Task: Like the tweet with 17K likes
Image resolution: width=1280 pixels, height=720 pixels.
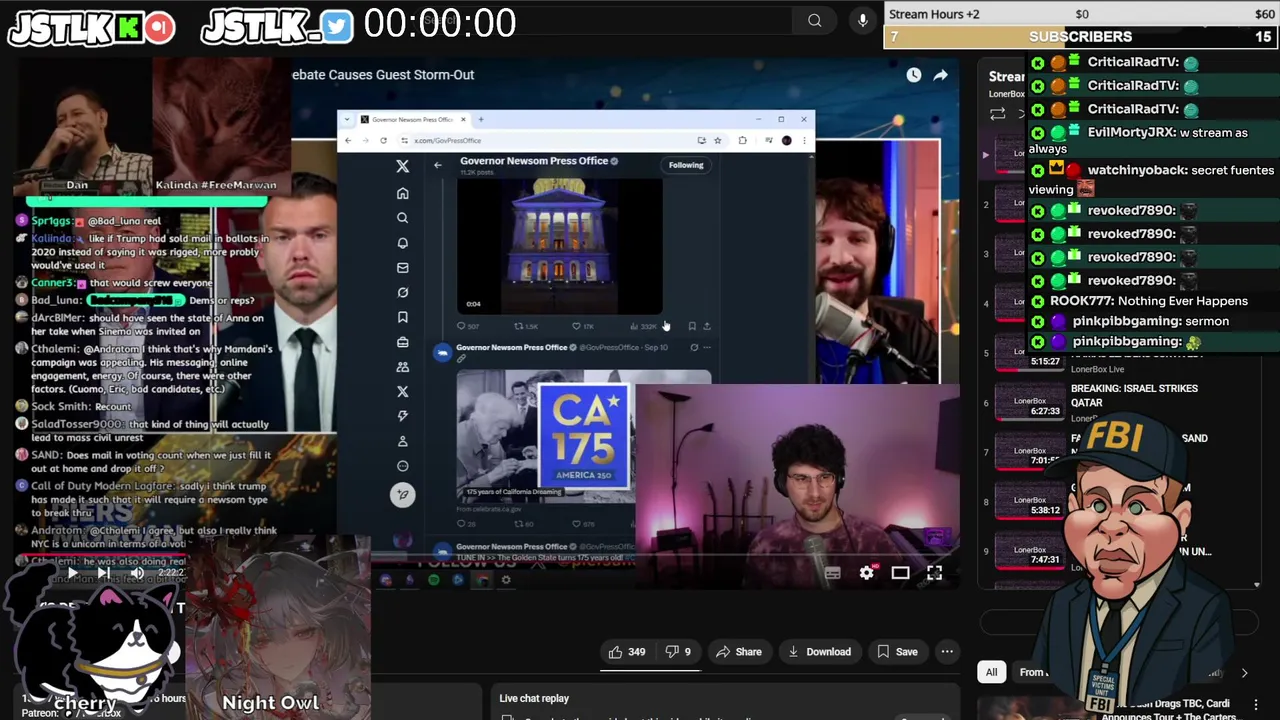Action: pyautogui.click(x=583, y=326)
